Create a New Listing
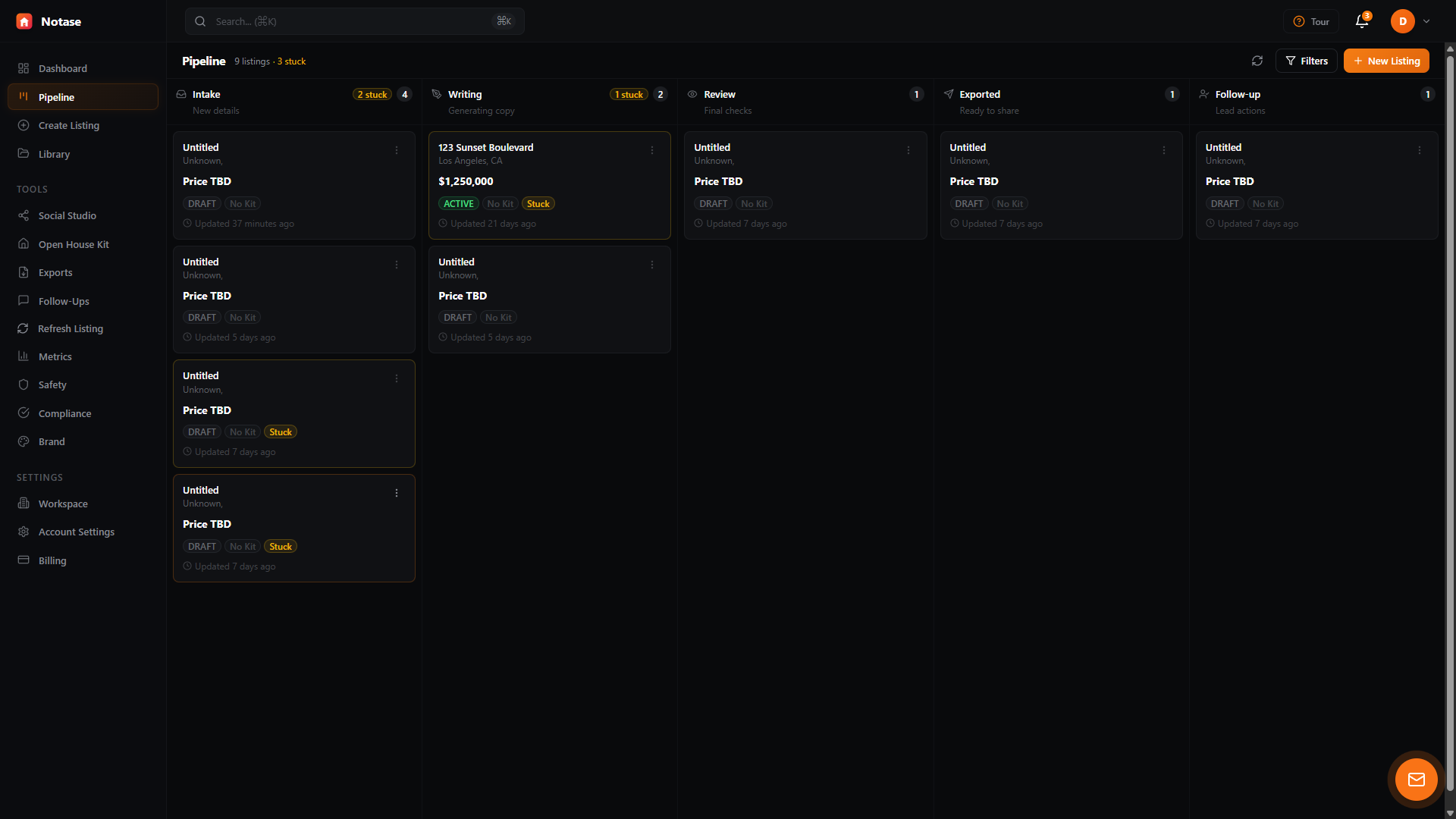The image size is (1456, 819). coord(1386,61)
